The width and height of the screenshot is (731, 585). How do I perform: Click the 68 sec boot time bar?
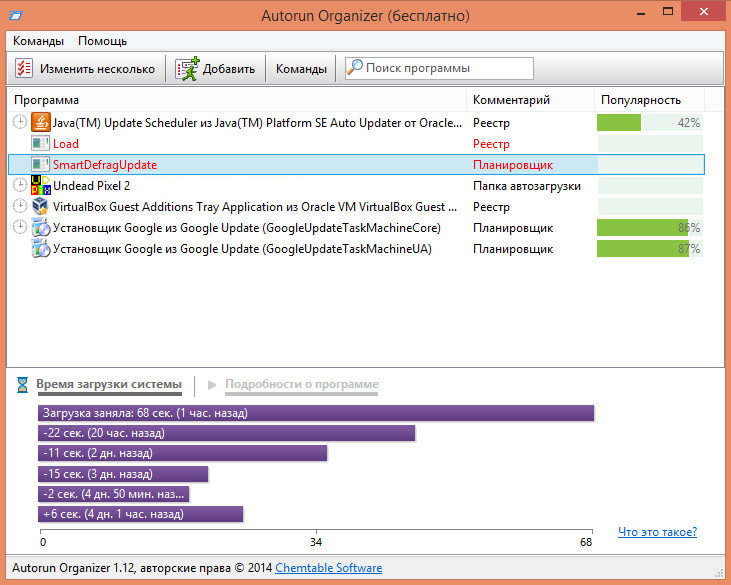tap(316, 413)
